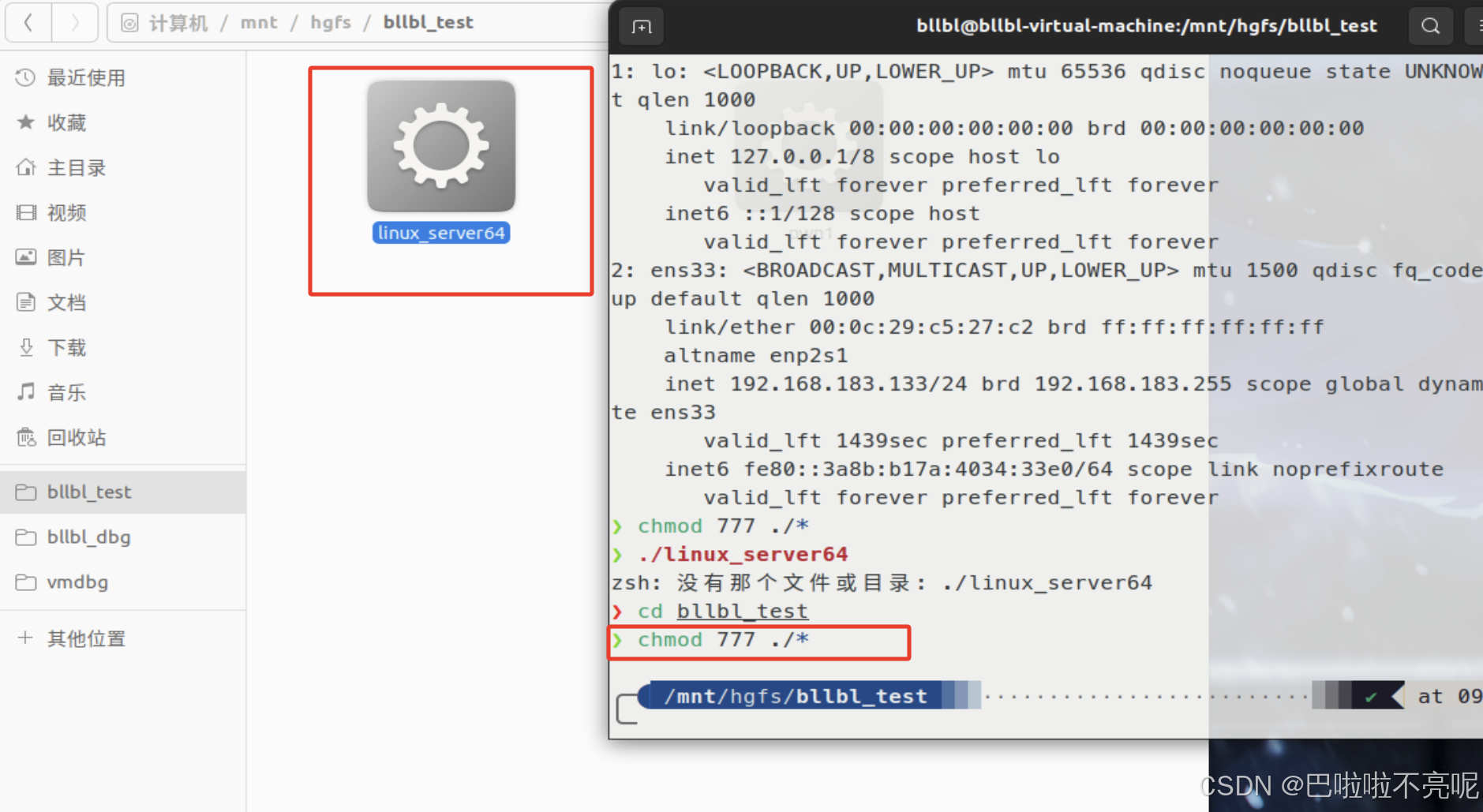The height and width of the screenshot is (812, 1483).
Task: Select the bllbl_dbg folder in sidebar
Action: [x=88, y=537]
